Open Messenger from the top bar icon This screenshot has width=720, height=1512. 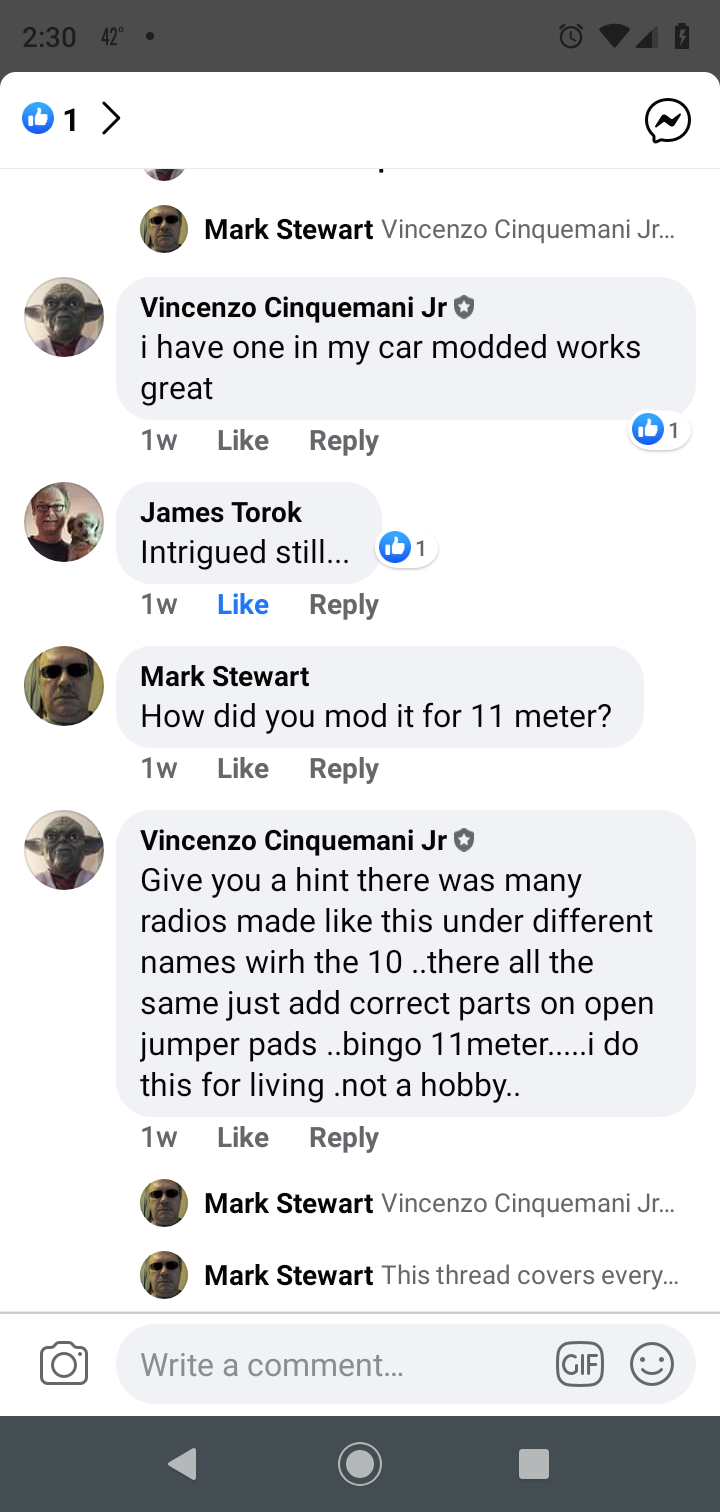point(668,121)
